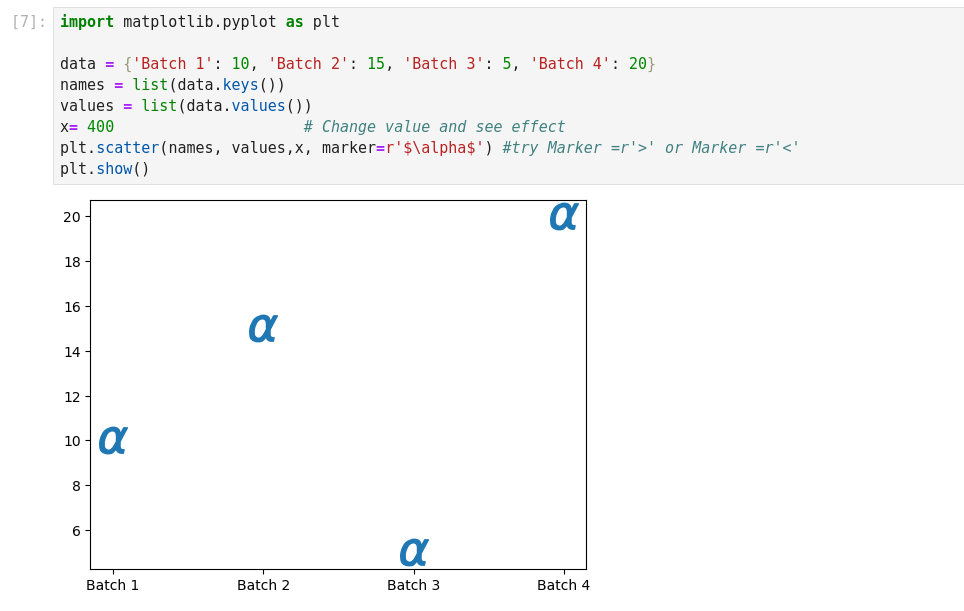This screenshot has width=964, height=611.
Task: Click the '\alpha' marker string in code
Action: pos(435,148)
